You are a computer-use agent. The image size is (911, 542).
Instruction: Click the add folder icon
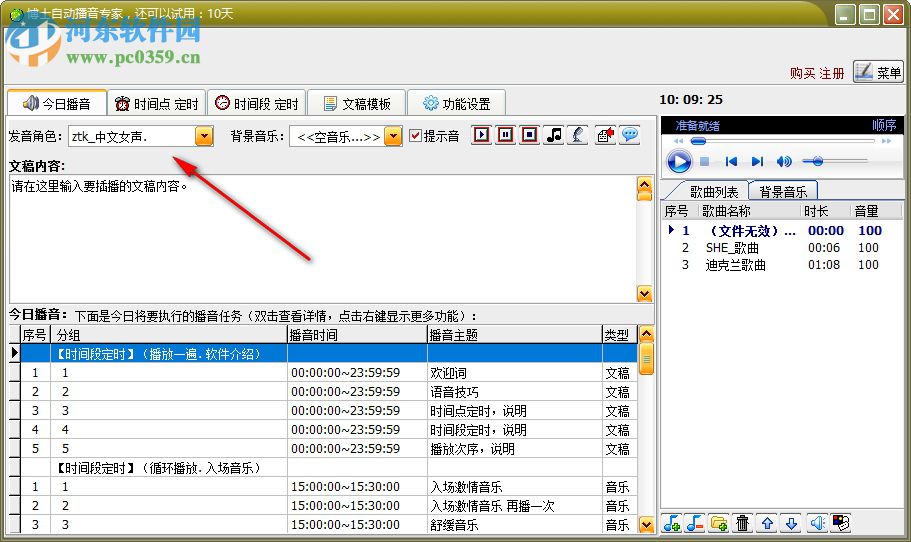click(719, 523)
